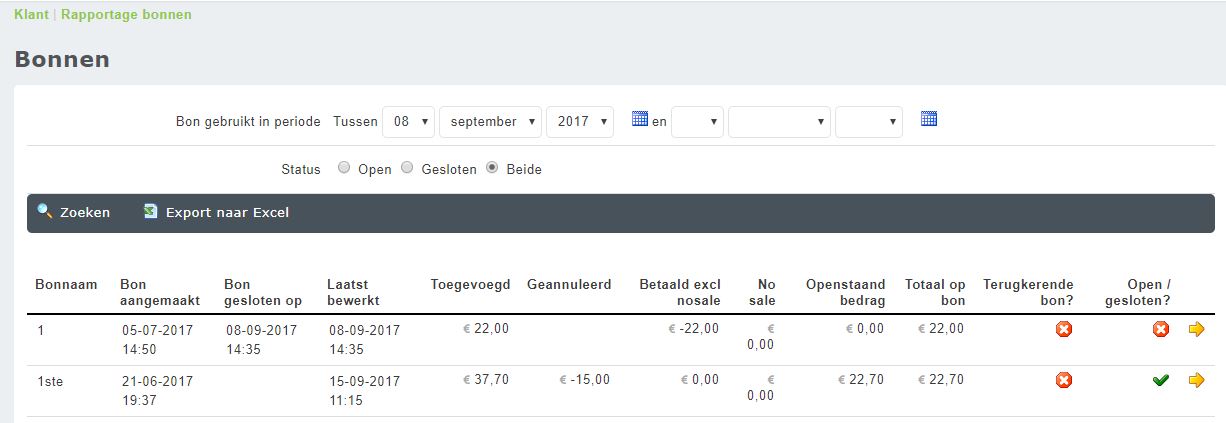1226x423 pixels.
Task: Open the end date calendar picker
Action: click(x=928, y=119)
